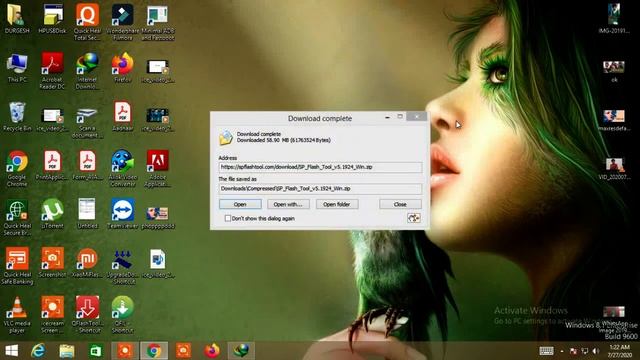
Task: Select the maxresdefa... image thumbnail
Action: pyautogui.click(x=613, y=116)
